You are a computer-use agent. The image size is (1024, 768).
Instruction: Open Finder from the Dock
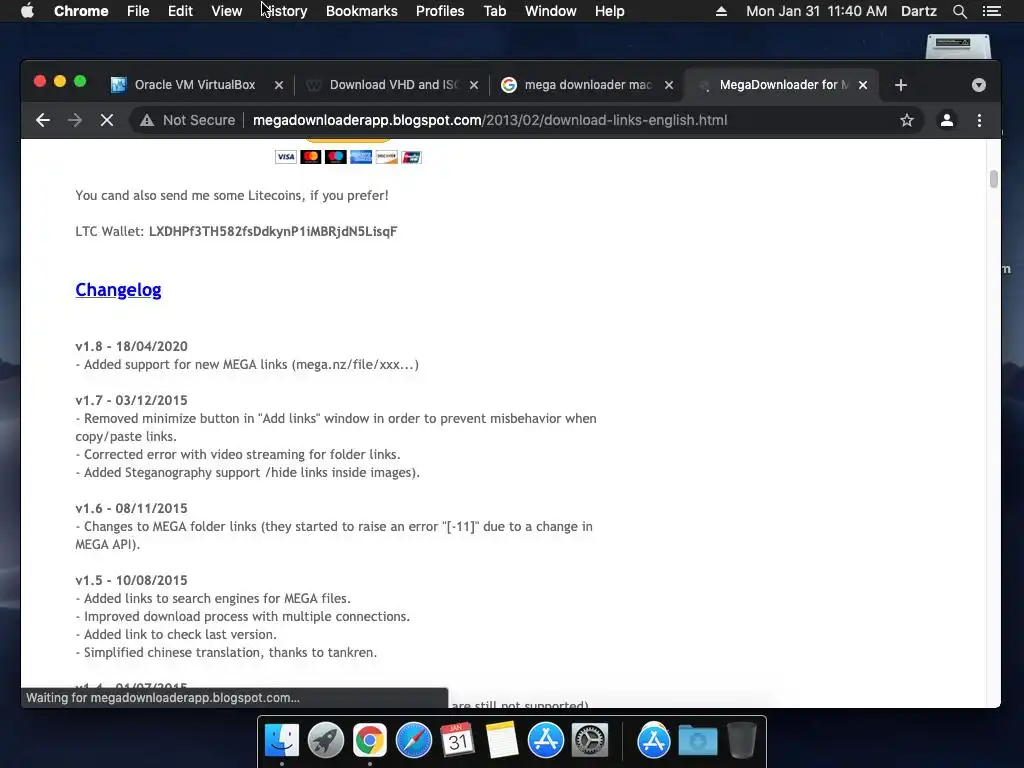pos(281,741)
